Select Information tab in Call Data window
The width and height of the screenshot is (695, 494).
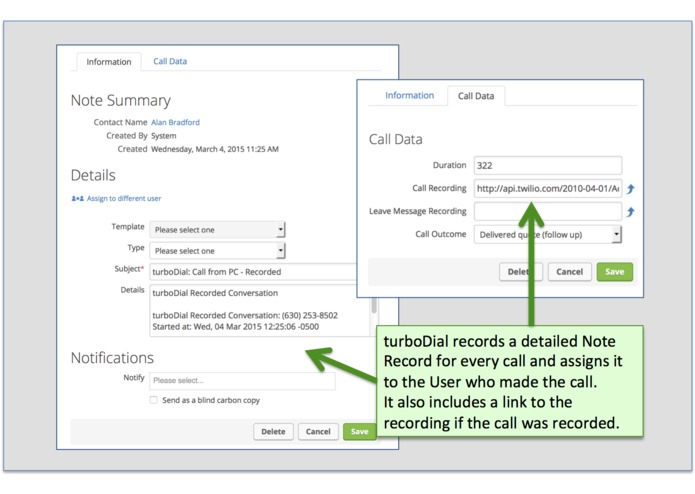(x=409, y=95)
